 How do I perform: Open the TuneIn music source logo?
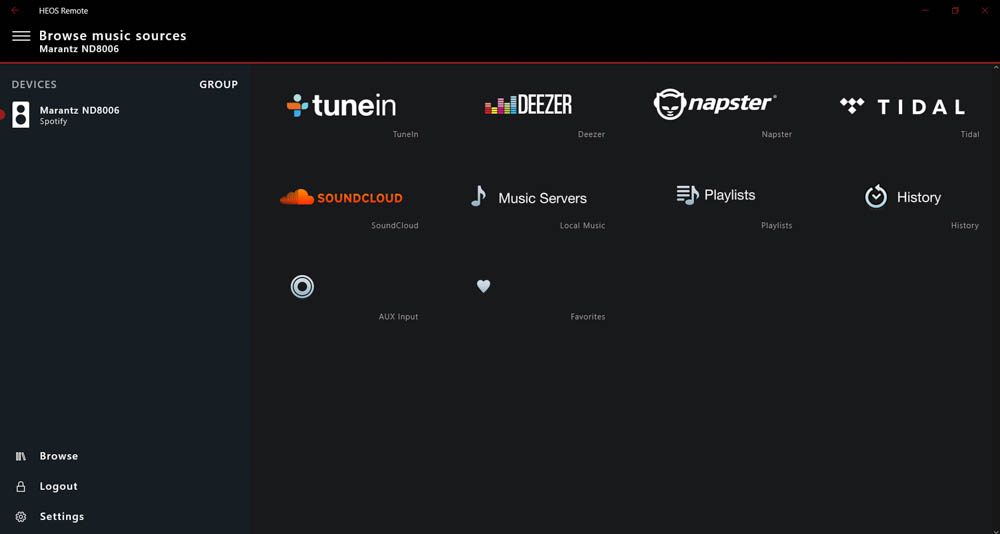(341, 105)
